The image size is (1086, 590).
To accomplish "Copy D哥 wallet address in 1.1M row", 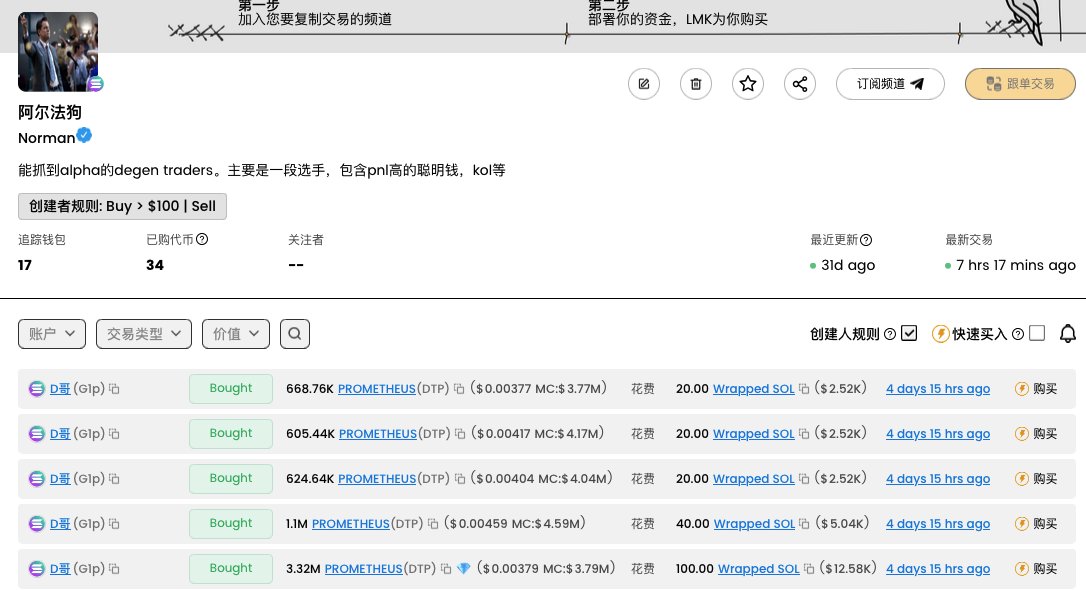I will pyautogui.click(x=114, y=524).
